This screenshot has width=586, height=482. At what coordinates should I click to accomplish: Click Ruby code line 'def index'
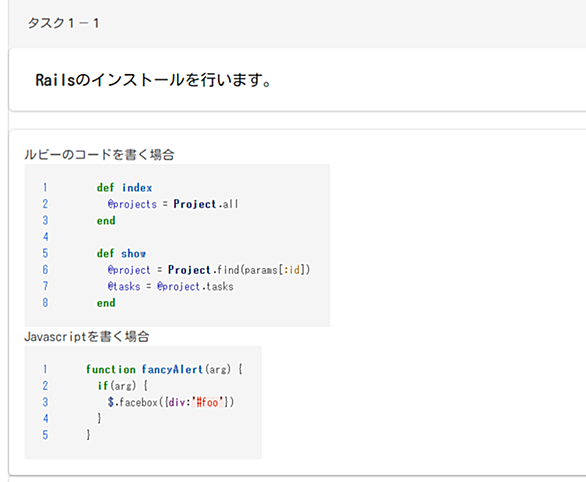(124, 187)
